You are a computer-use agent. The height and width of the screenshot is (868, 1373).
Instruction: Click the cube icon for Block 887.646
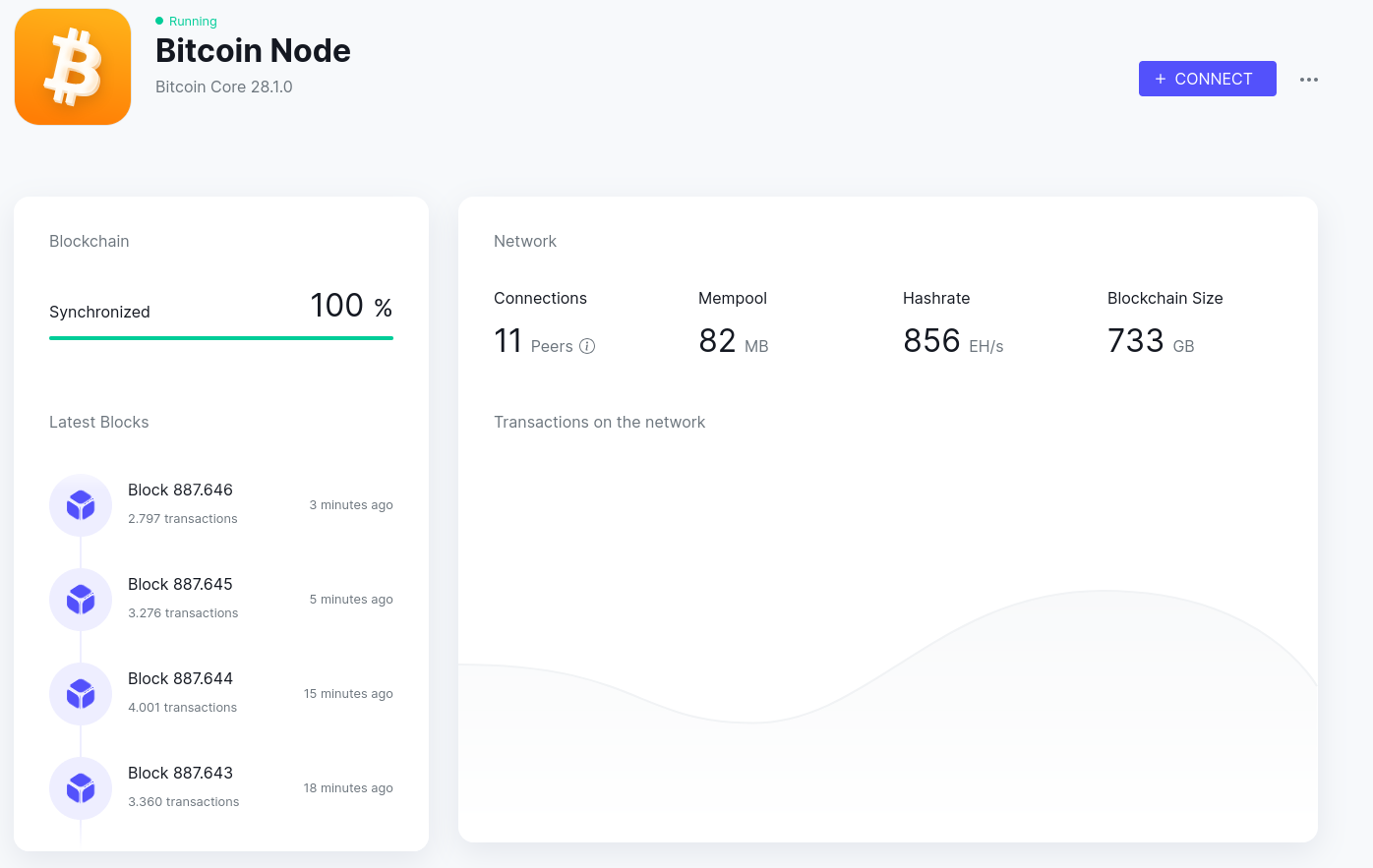81,505
